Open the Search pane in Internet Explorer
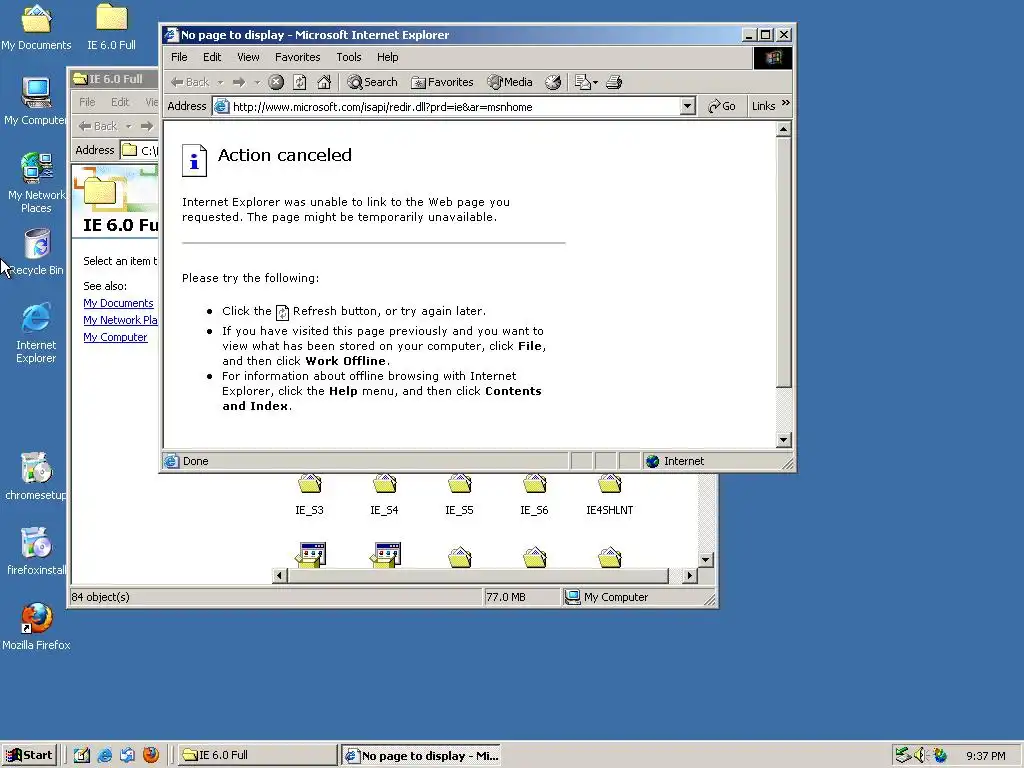Viewport: 1024px width, 768px height. [x=372, y=82]
